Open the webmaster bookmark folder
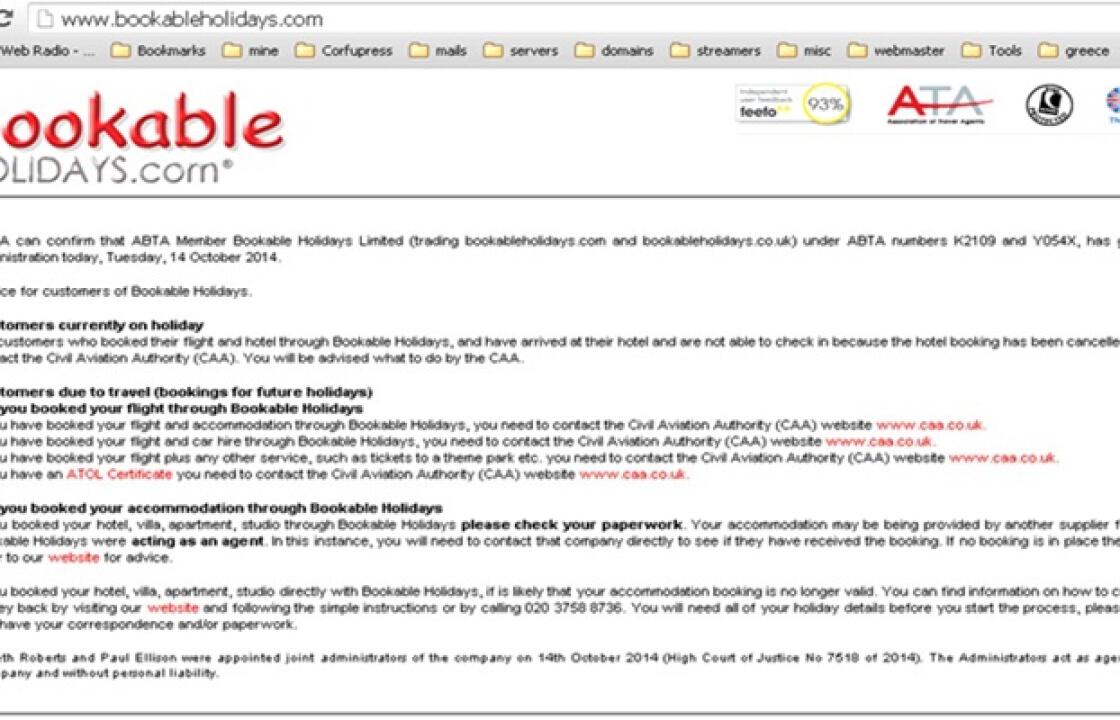1120x720 pixels. 896,51
